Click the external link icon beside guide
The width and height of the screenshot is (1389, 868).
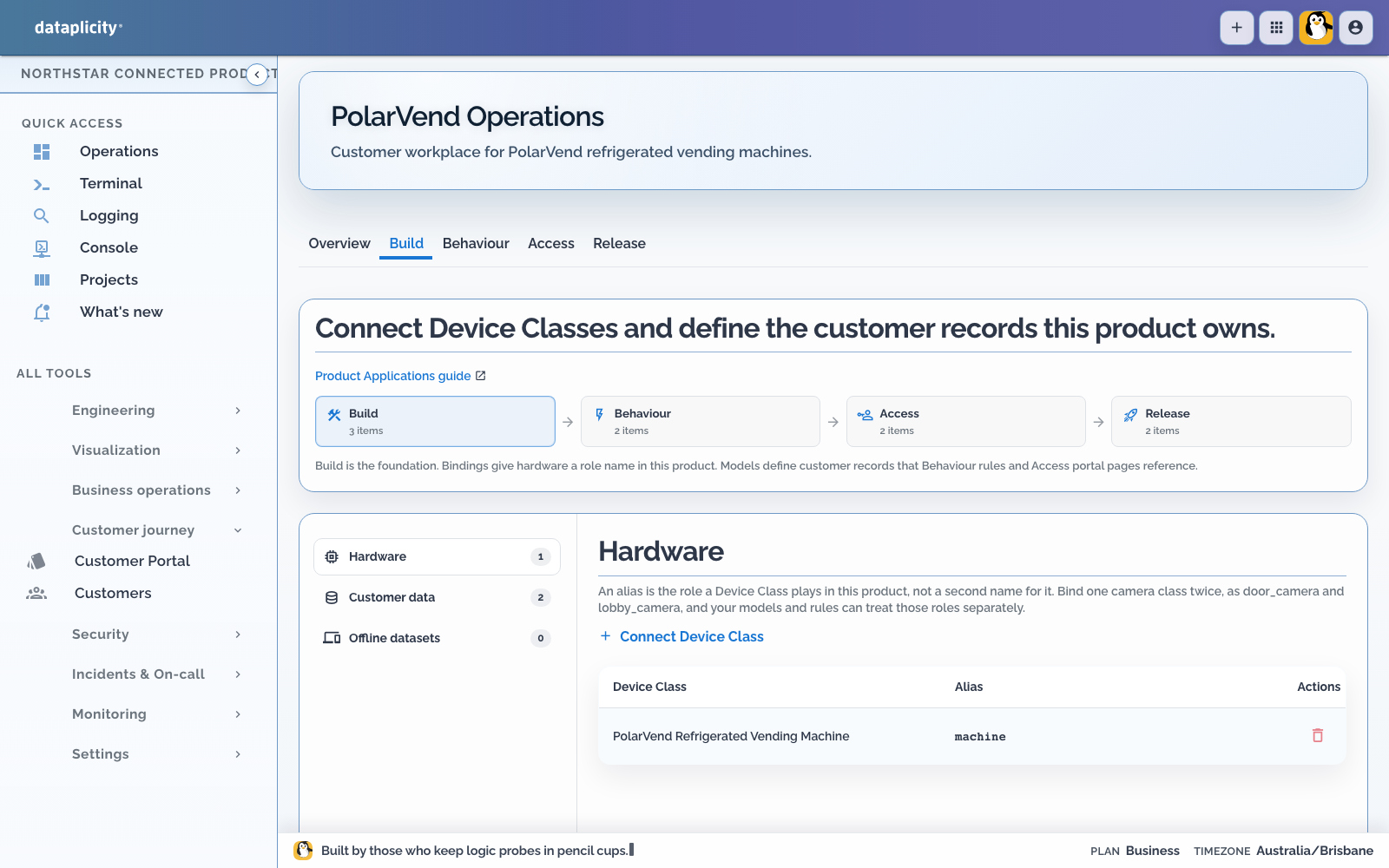point(481,376)
